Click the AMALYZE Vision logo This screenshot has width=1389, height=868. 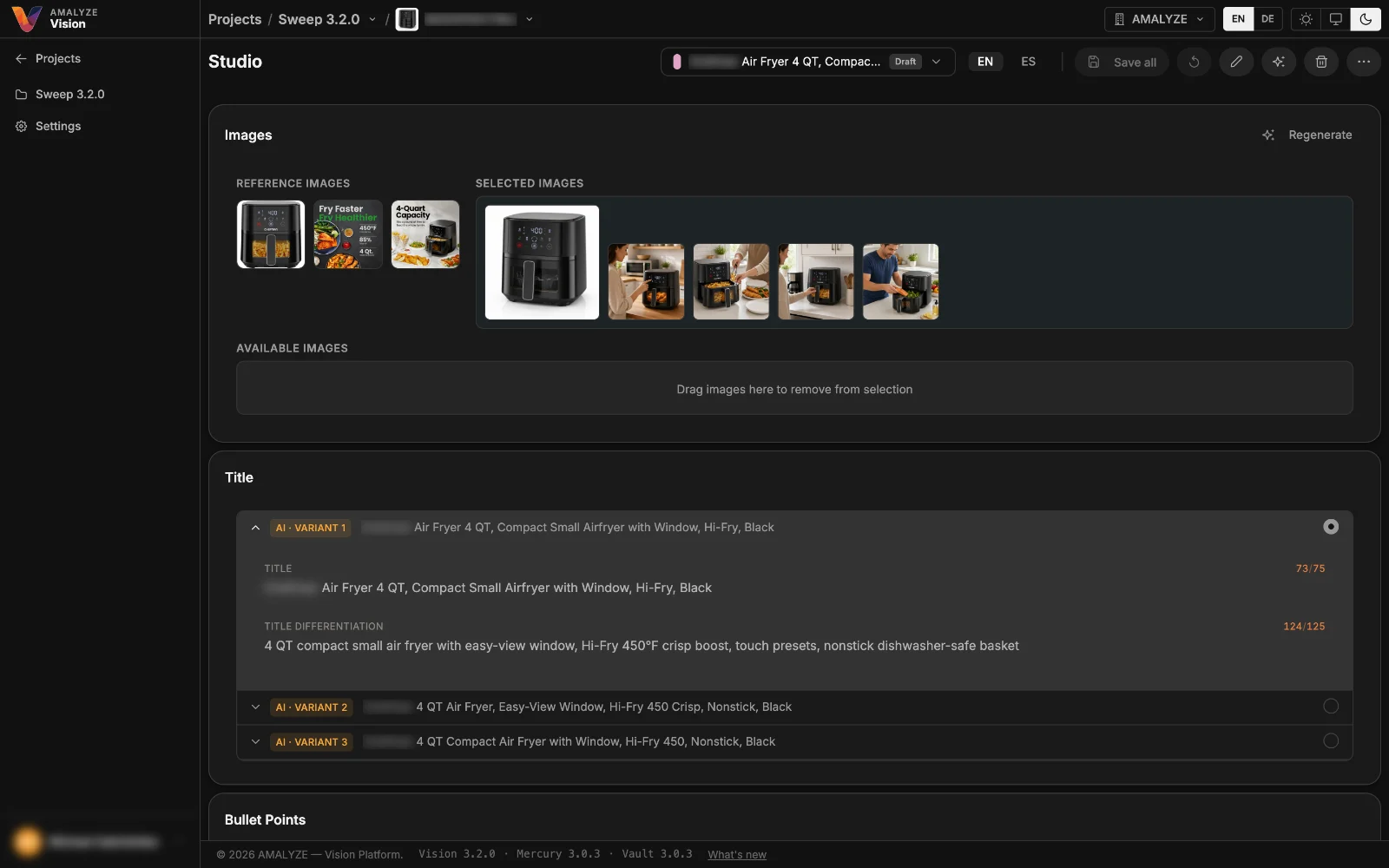[x=54, y=18]
